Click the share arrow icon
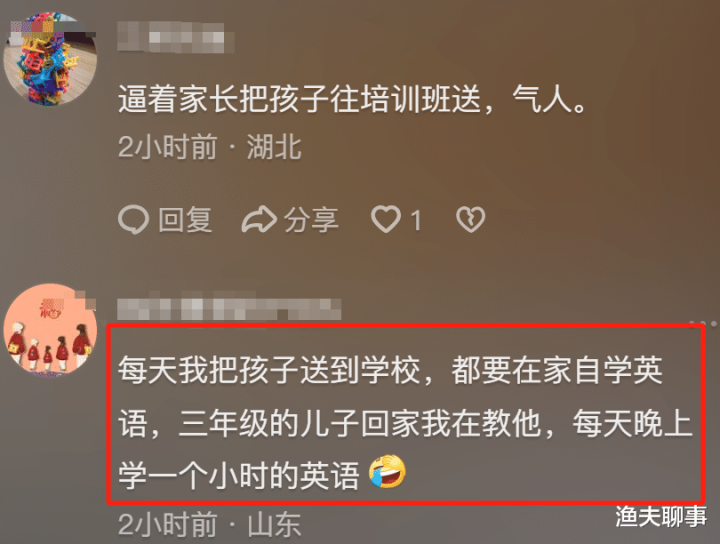 tap(259, 219)
